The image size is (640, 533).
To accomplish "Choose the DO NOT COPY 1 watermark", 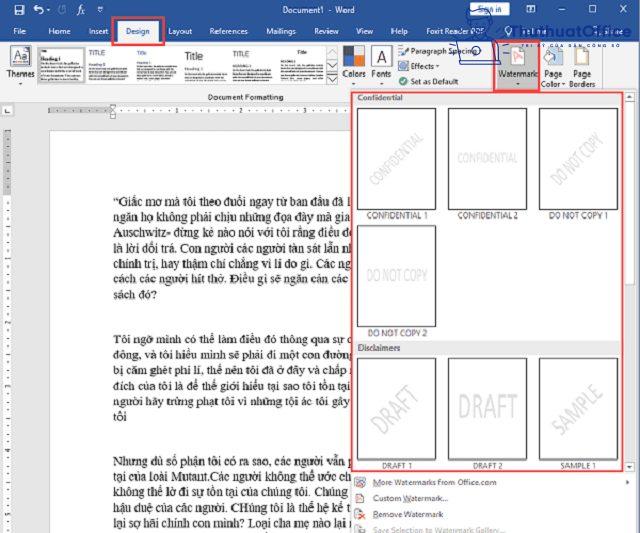I will pyautogui.click(x=578, y=160).
